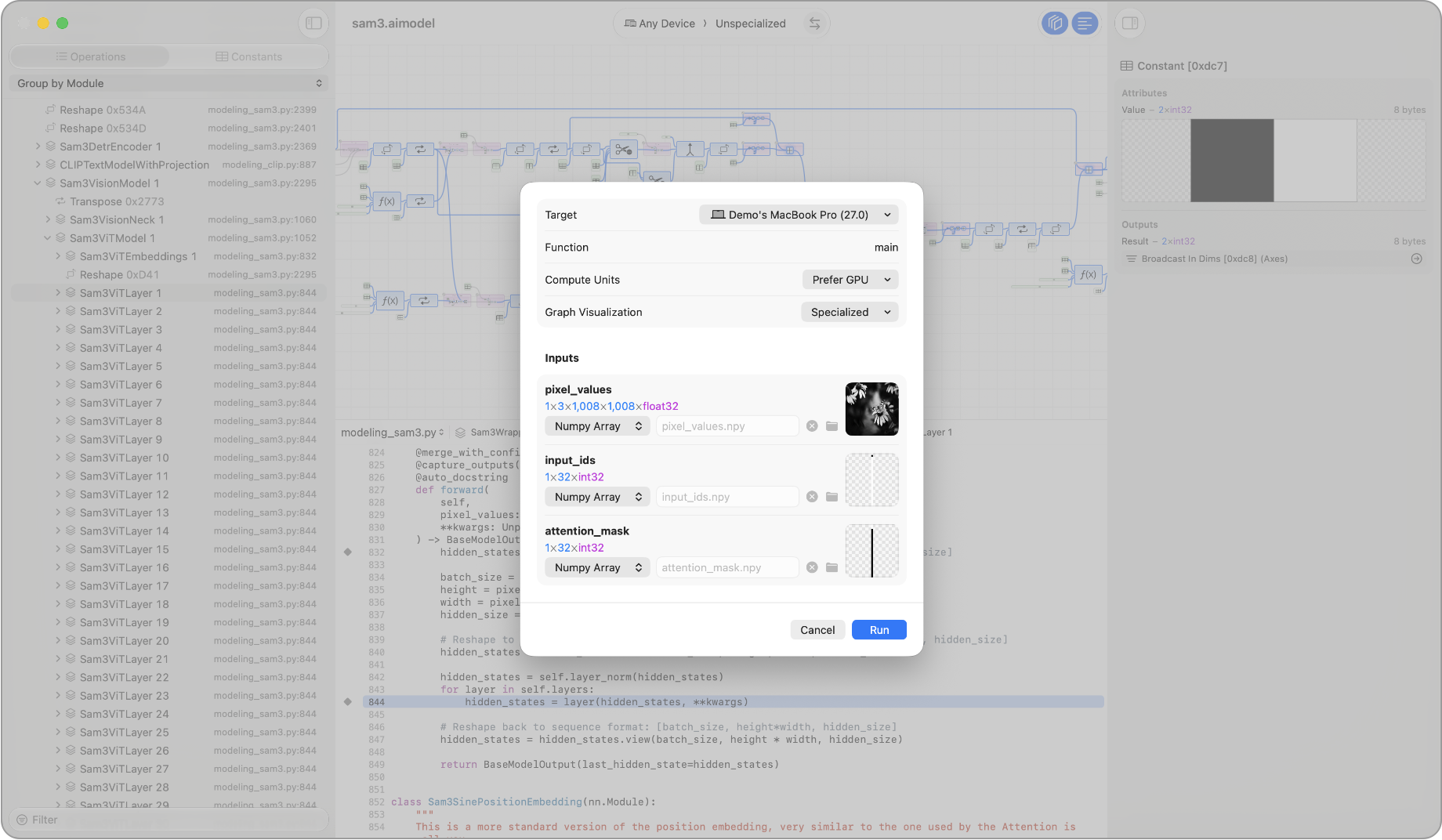Click highlighted code line 844
Screen dimensions: 1442x840
coord(733,702)
